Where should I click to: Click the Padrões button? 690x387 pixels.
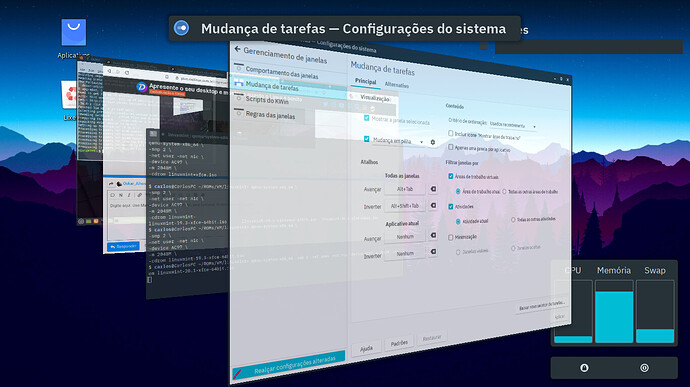(399, 343)
